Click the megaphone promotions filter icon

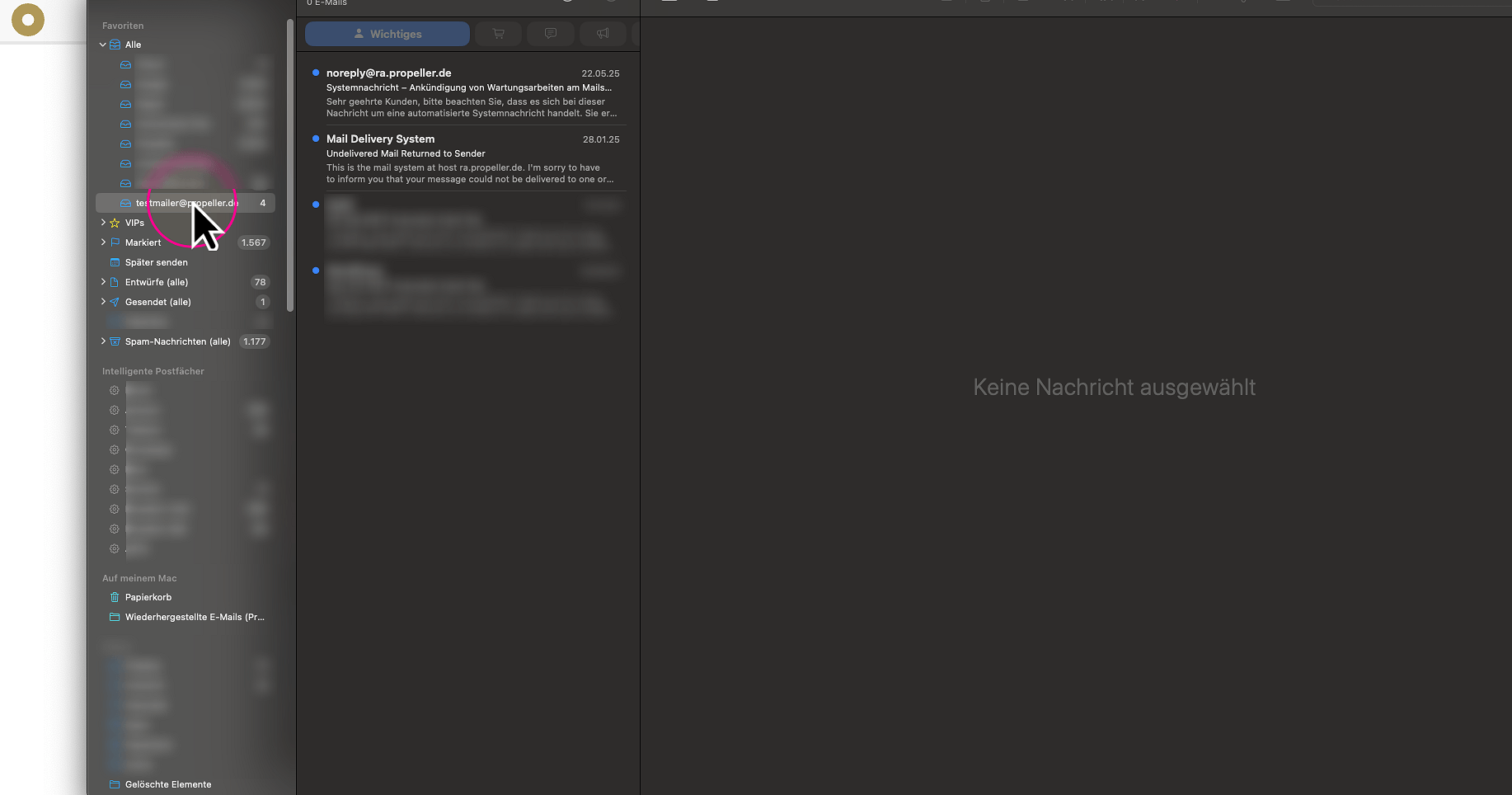pyautogui.click(x=603, y=34)
